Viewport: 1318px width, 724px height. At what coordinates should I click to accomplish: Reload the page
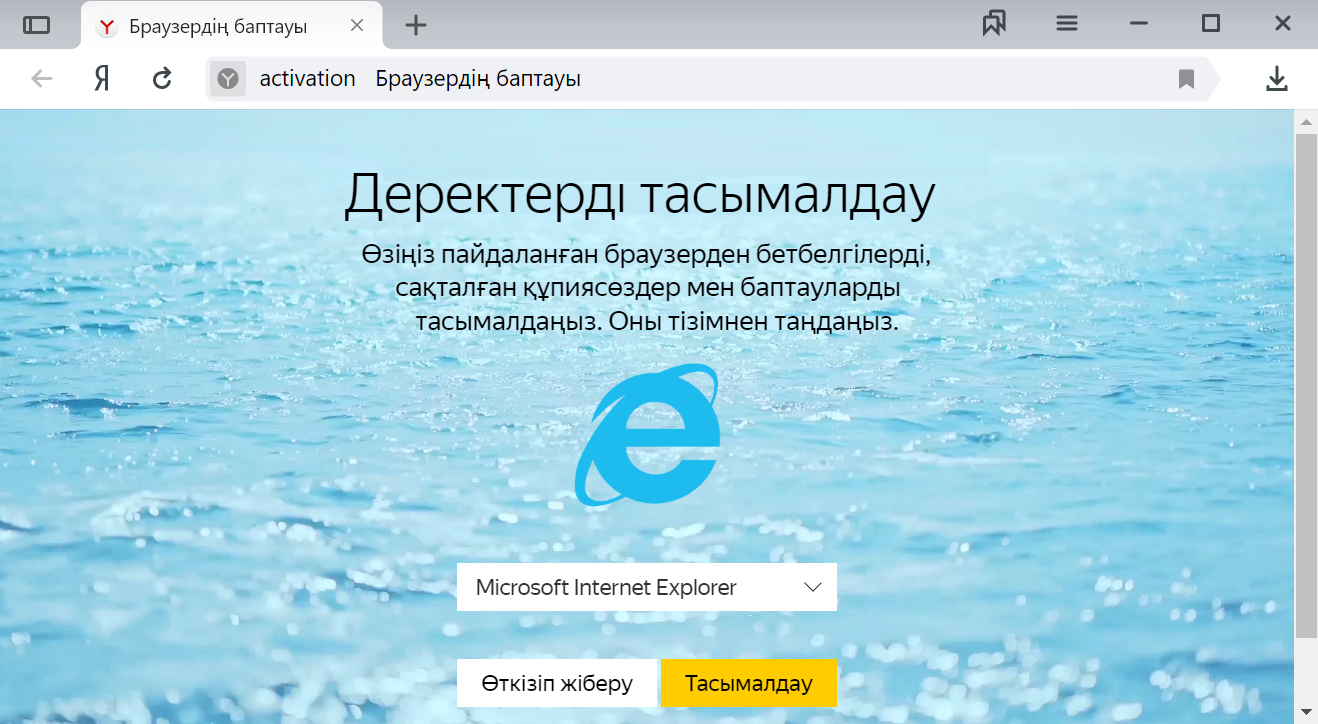tap(162, 78)
